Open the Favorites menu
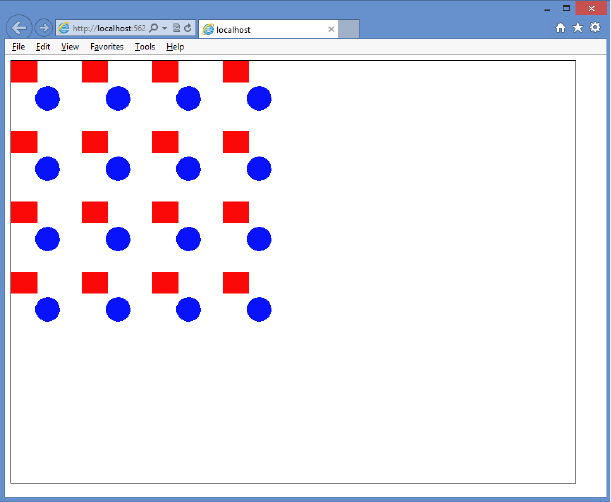This screenshot has width=611, height=502. point(107,47)
